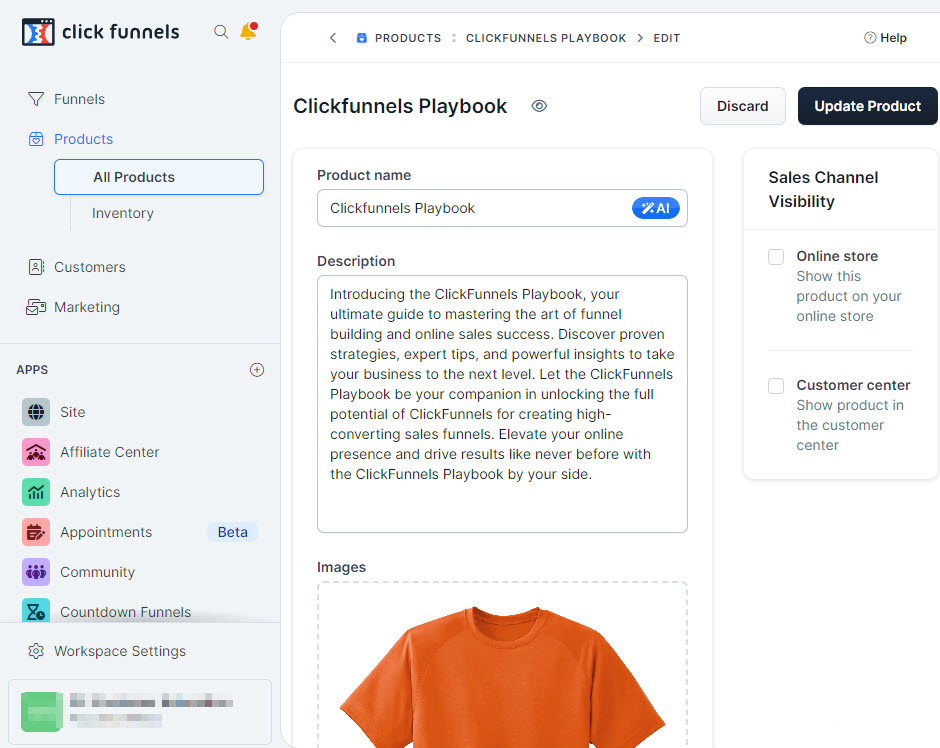The width and height of the screenshot is (940, 748).
Task: Click the orange t-shirt product image
Action: (502, 677)
